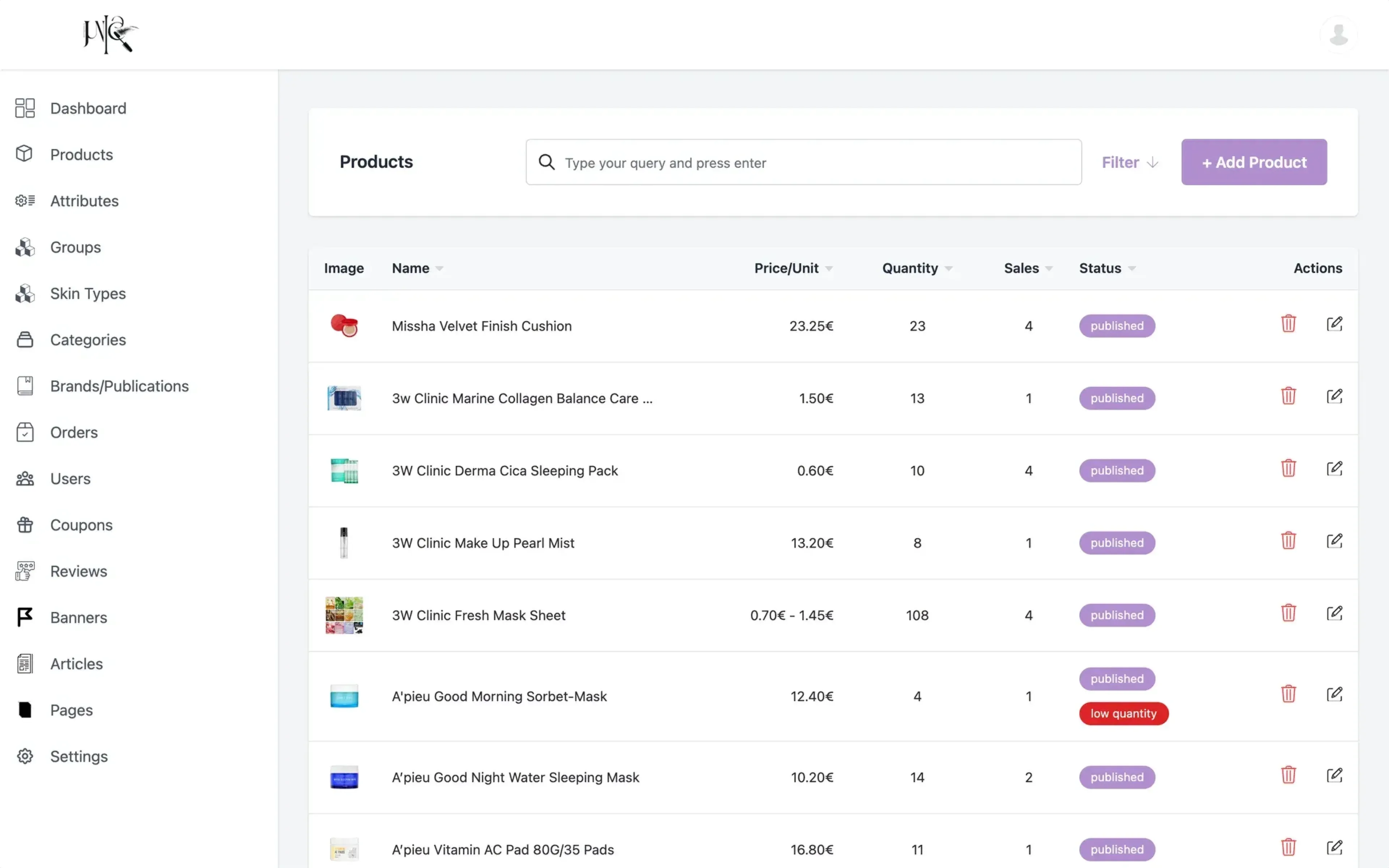Delete 3w Clinic Marine Collagen Balance Care

1288,396
